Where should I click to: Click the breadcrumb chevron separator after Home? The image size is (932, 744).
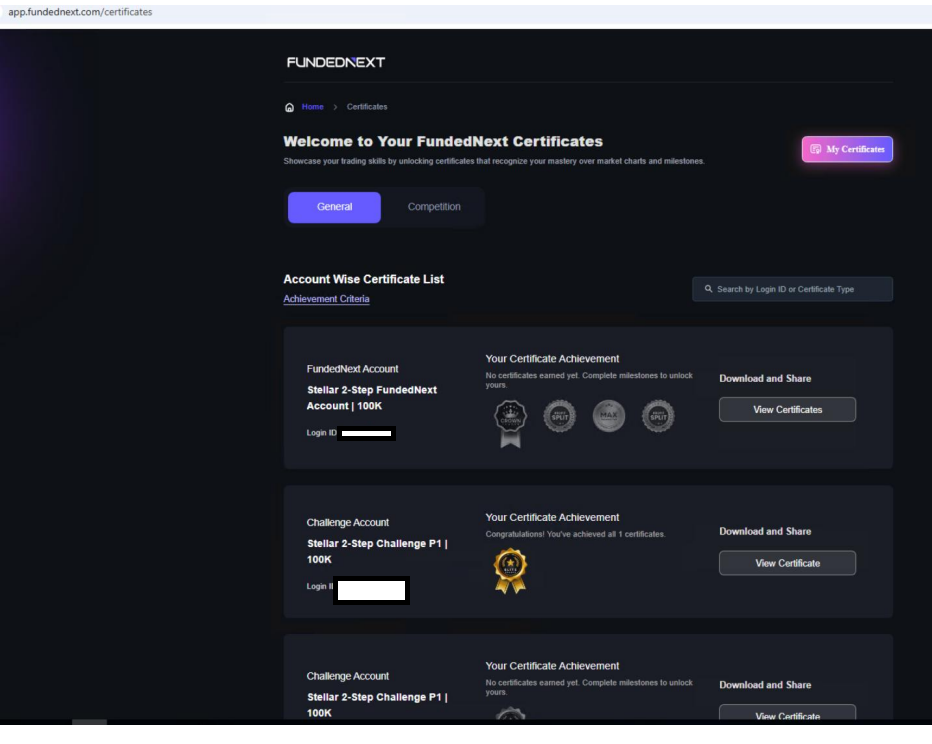pos(335,107)
